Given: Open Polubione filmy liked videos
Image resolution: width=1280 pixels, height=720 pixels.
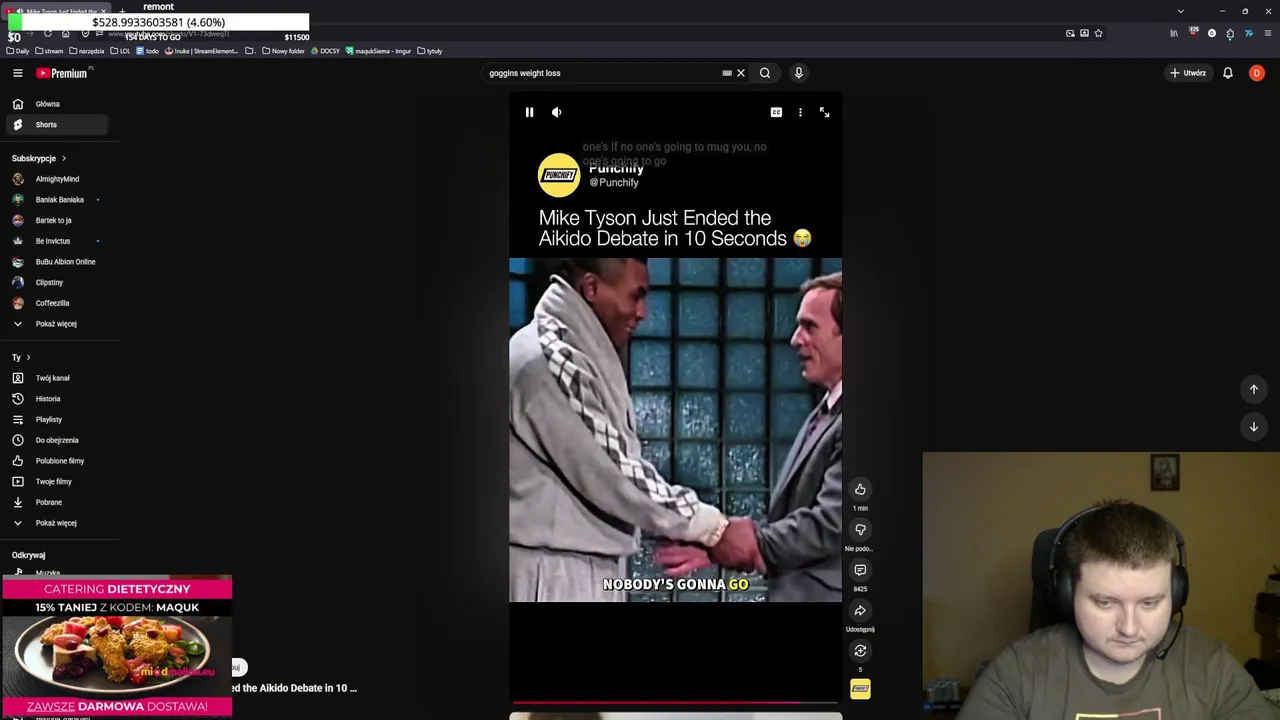Looking at the screenshot, I should [56, 461].
